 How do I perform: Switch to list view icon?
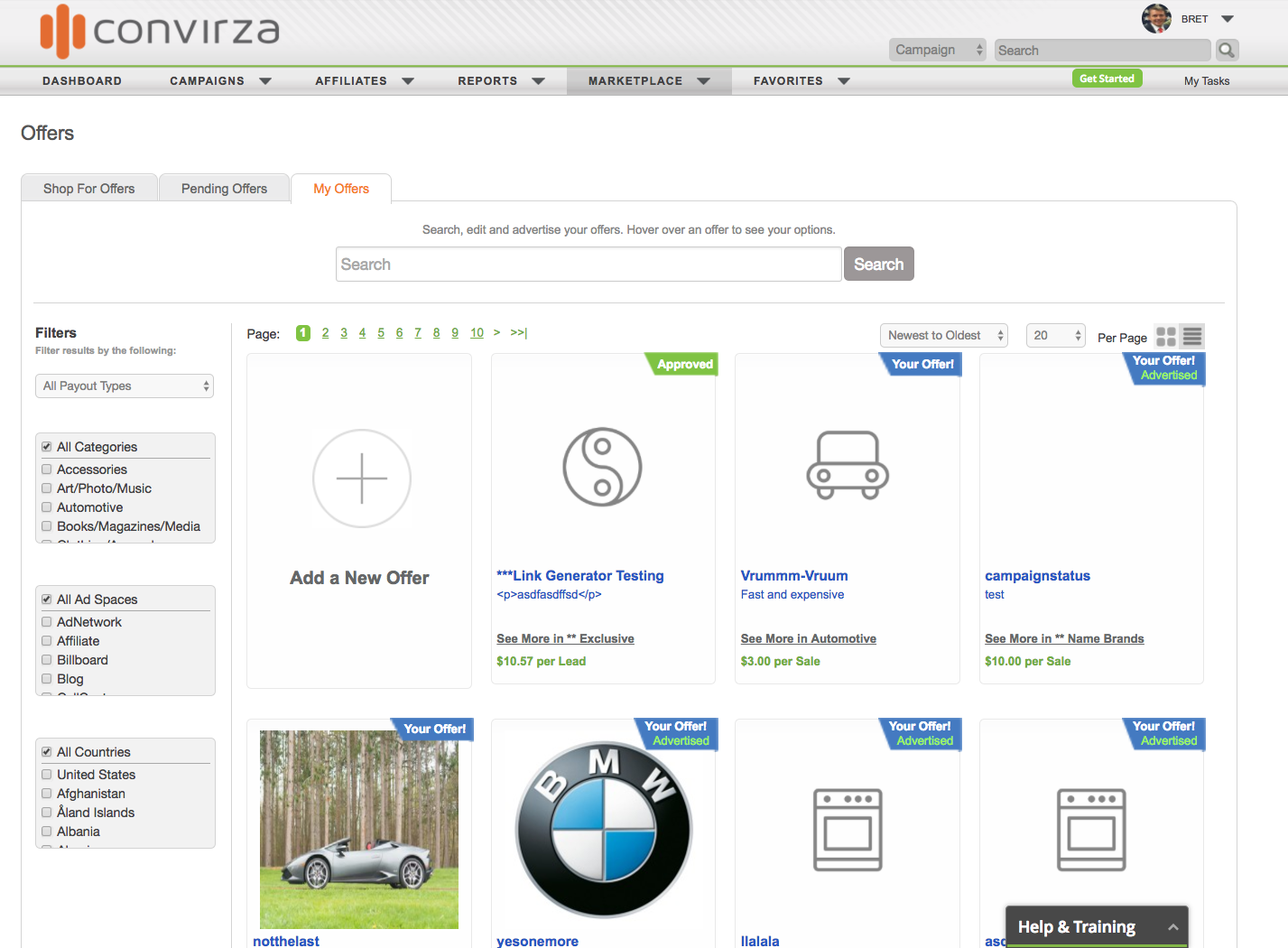coord(1192,337)
